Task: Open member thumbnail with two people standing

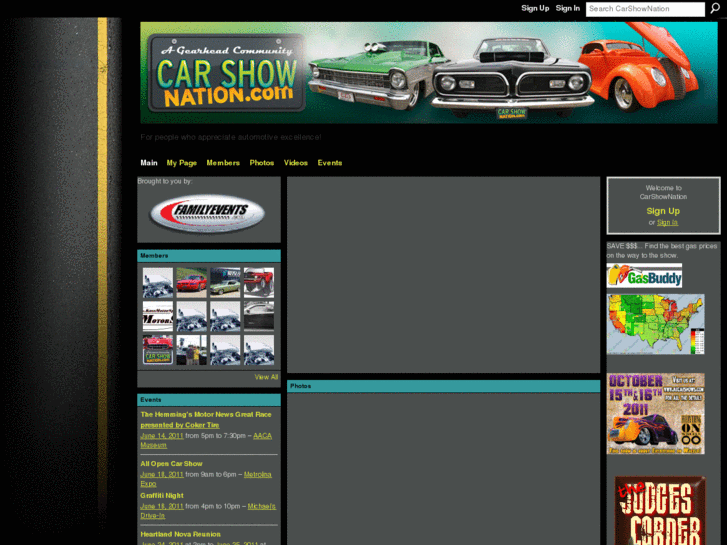Action: [x=191, y=350]
